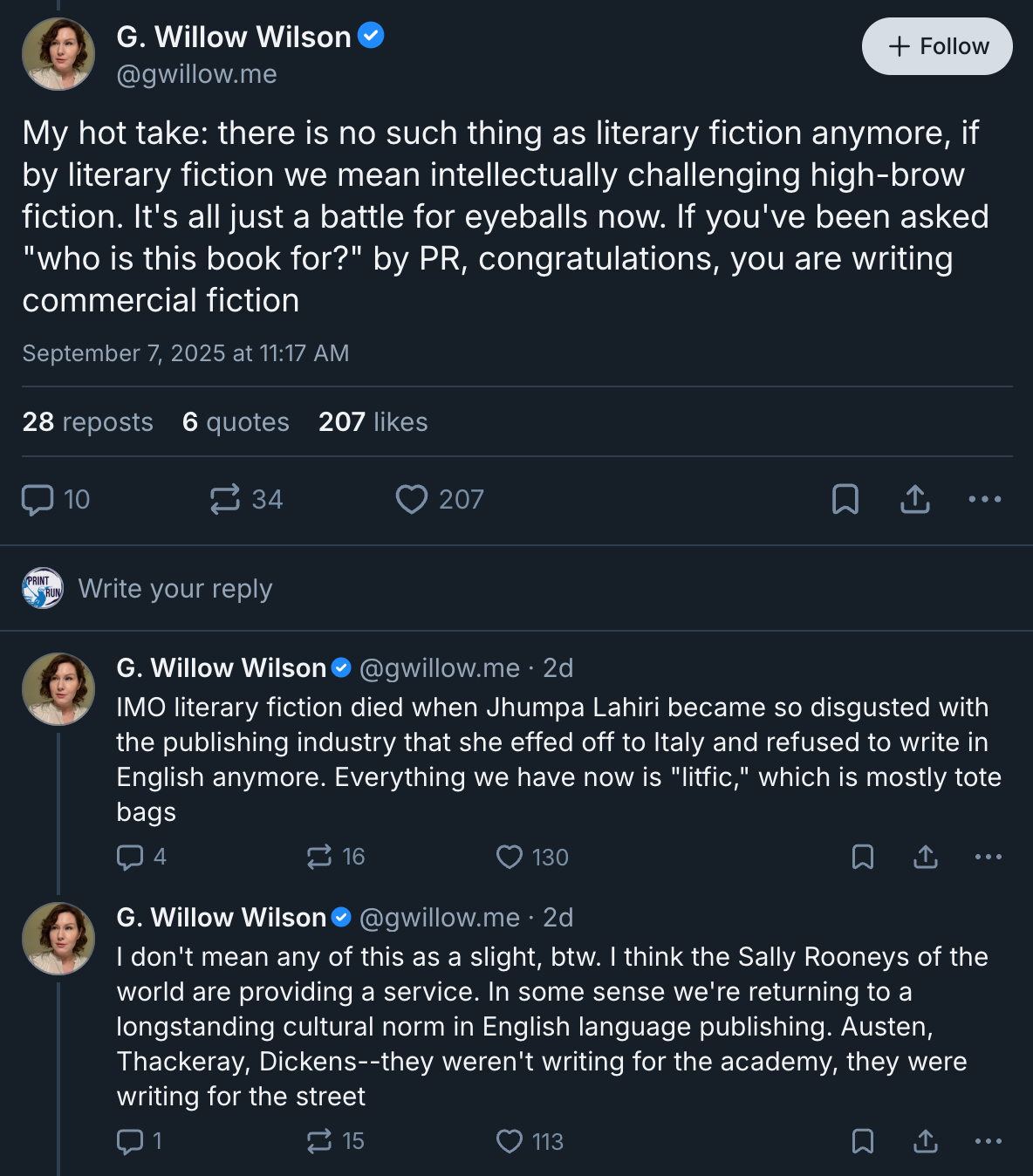Image resolution: width=1033 pixels, height=1176 pixels.
Task: View the 6 quotes list
Action: coord(236,422)
